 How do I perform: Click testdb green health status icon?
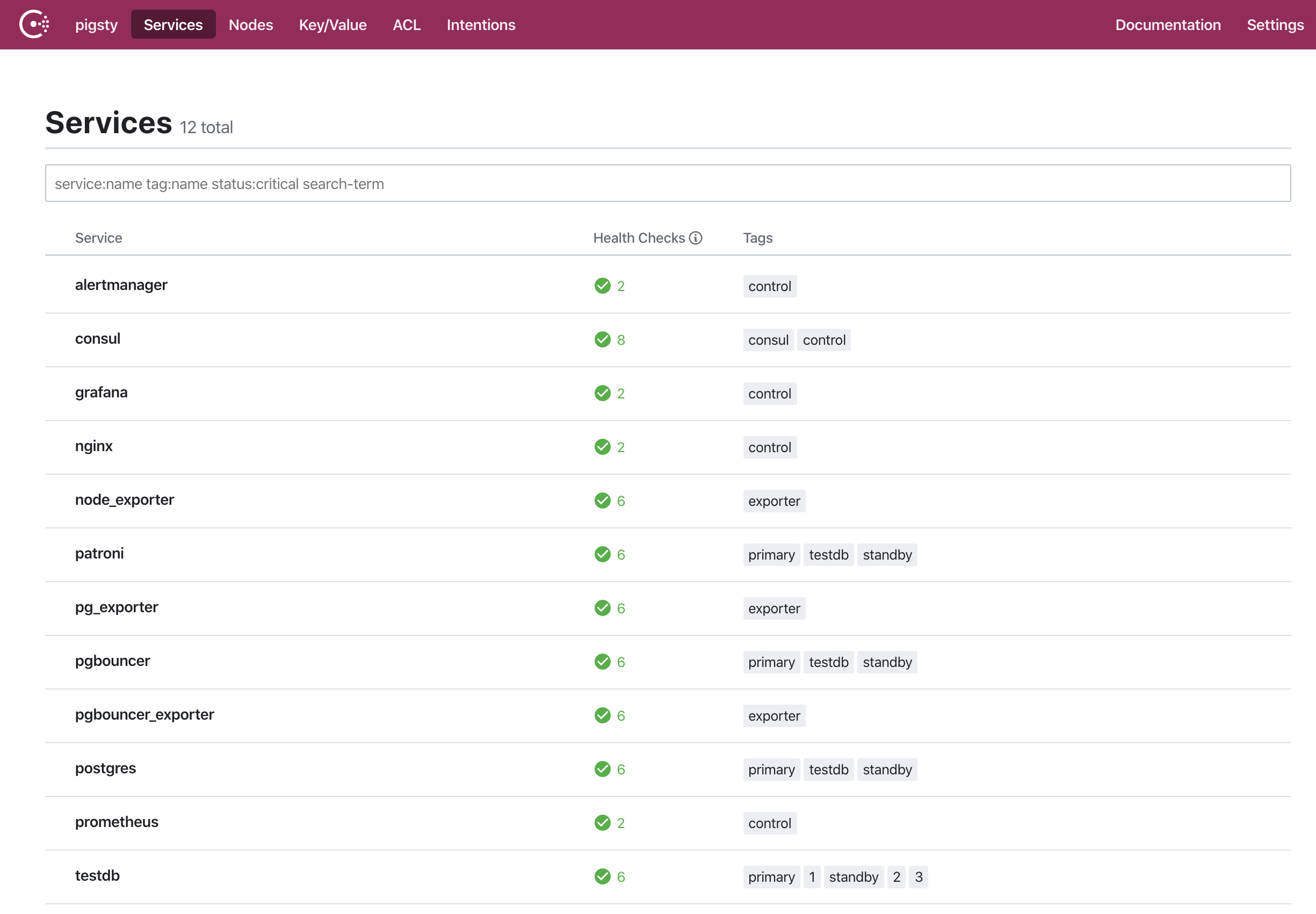tap(602, 877)
